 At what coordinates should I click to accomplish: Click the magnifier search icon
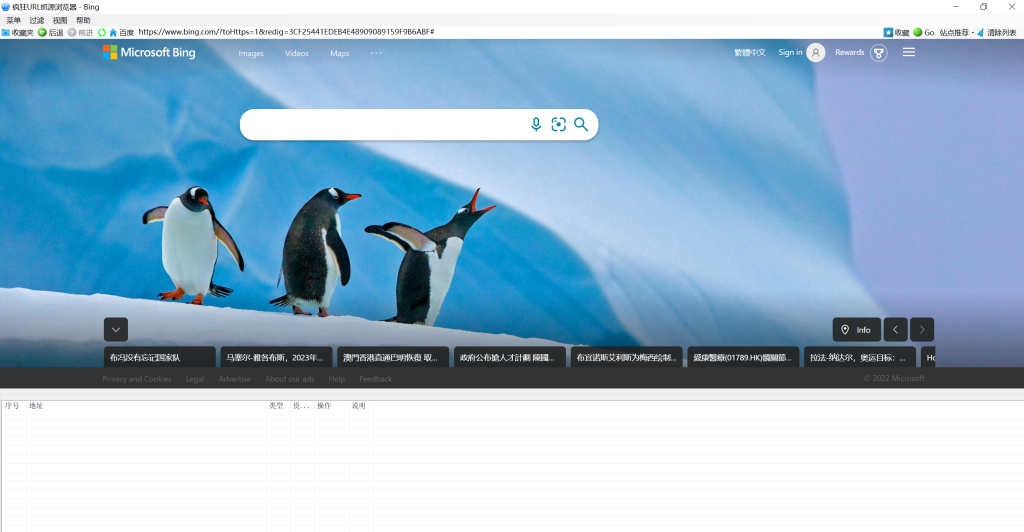(x=581, y=125)
